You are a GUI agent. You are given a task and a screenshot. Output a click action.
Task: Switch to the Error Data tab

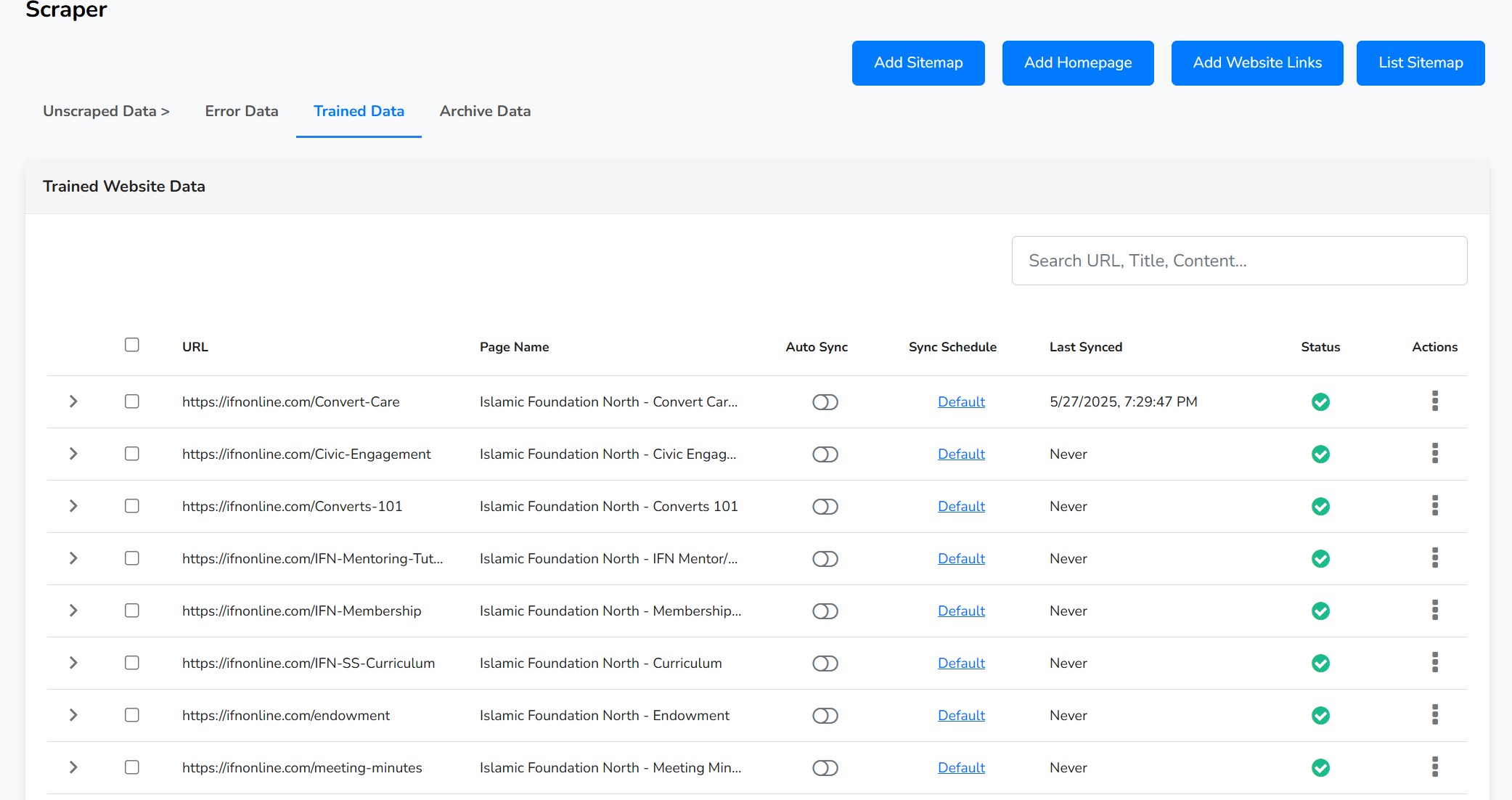tap(242, 111)
